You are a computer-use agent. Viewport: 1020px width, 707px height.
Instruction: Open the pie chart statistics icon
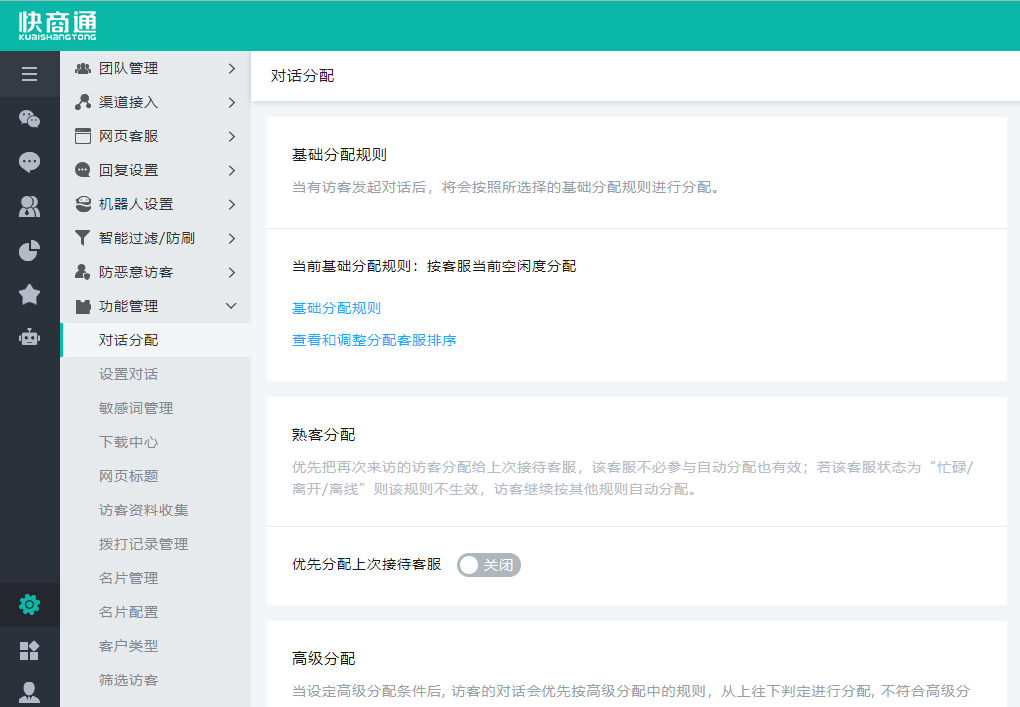[29, 250]
